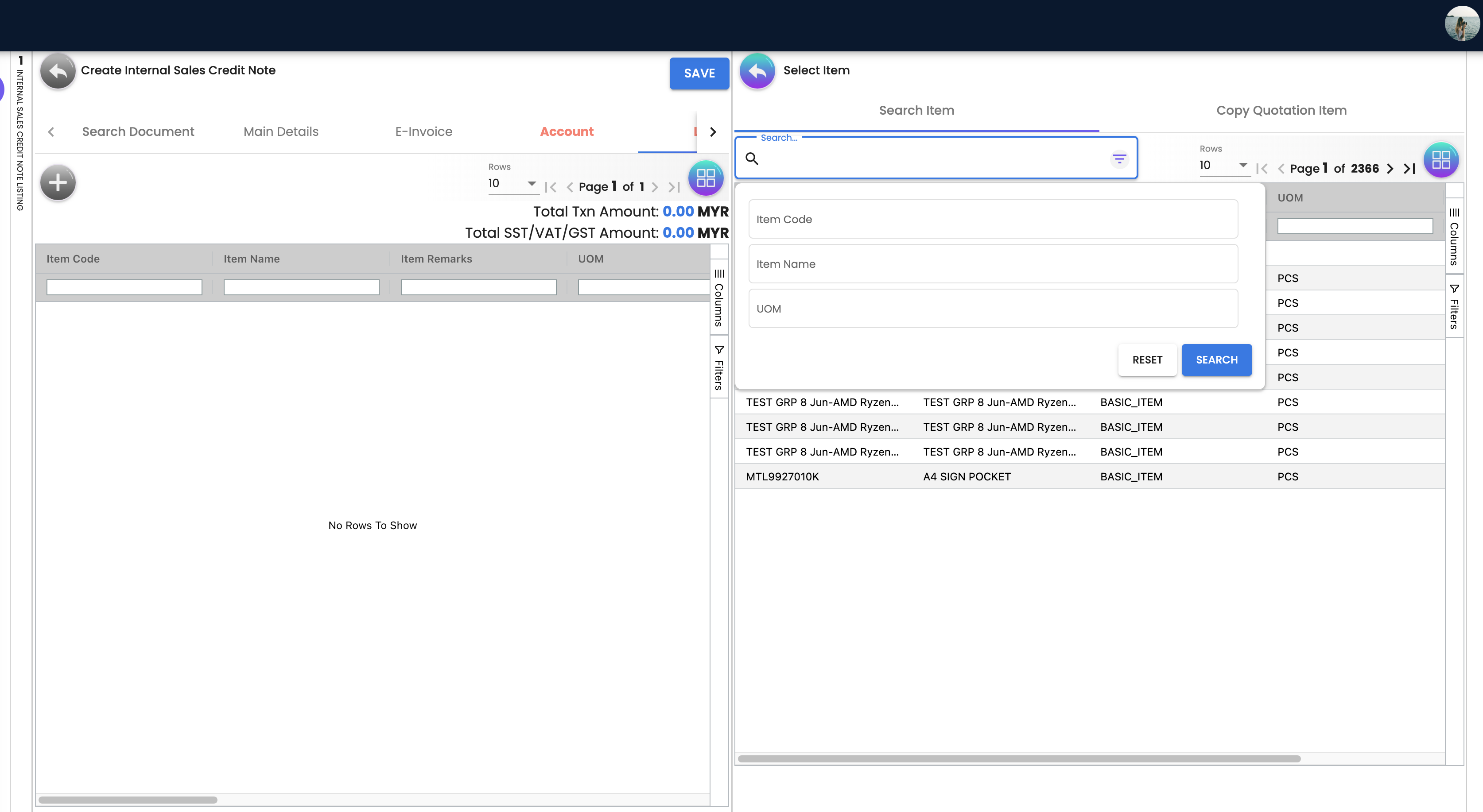Click Item Code column filter box
1483x812 pixels.
(124, 287)
